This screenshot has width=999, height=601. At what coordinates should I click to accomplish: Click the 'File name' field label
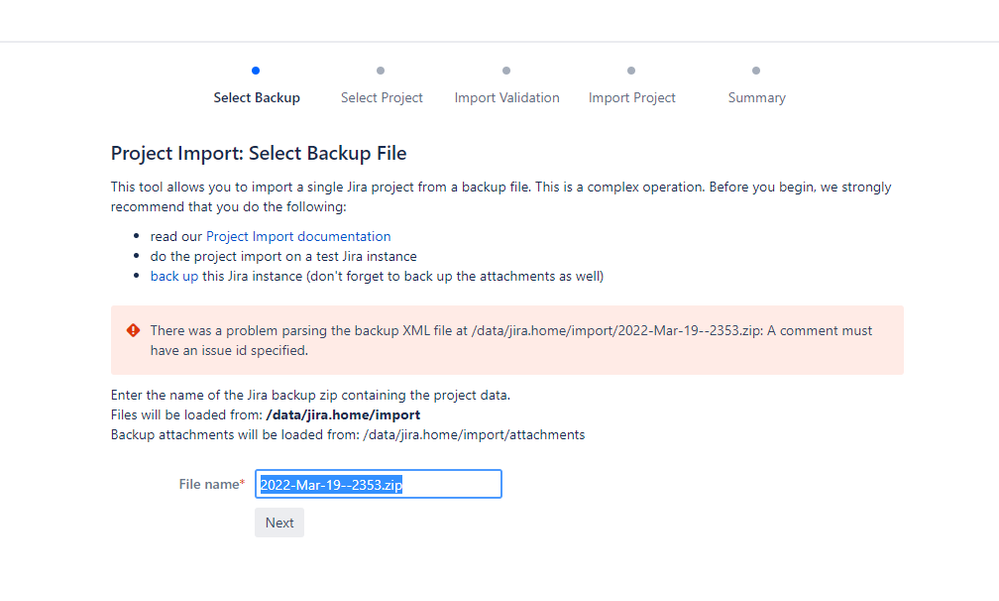tap(212, 484)
